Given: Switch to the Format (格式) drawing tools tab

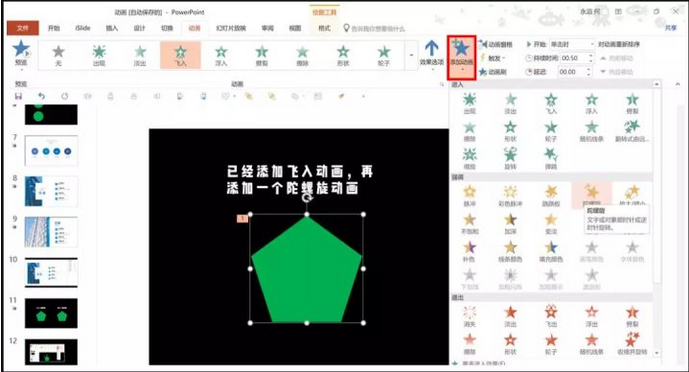Looking at the screenshot, I should pos(324,28).
